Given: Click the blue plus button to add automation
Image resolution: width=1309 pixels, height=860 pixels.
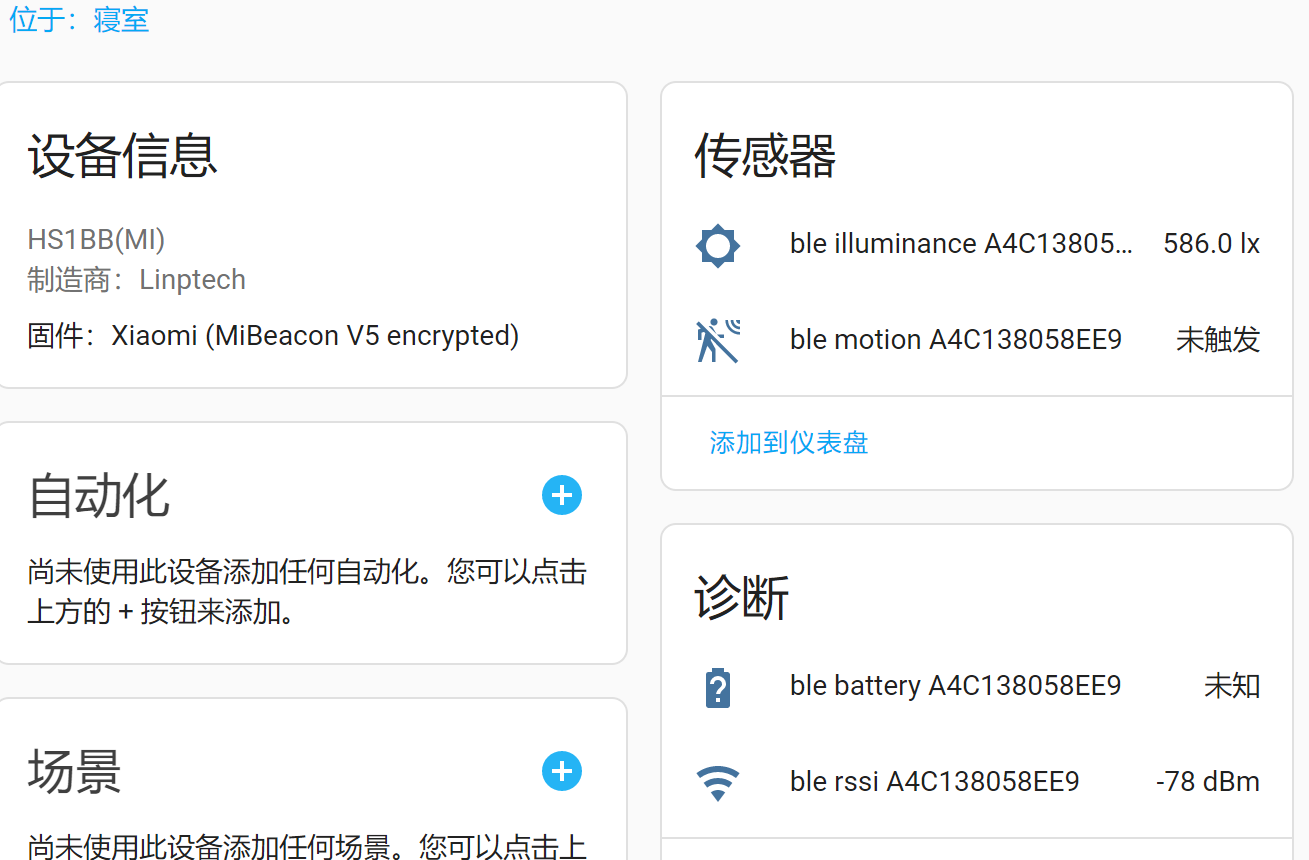Looking at the screenshot, I should 561,495.
